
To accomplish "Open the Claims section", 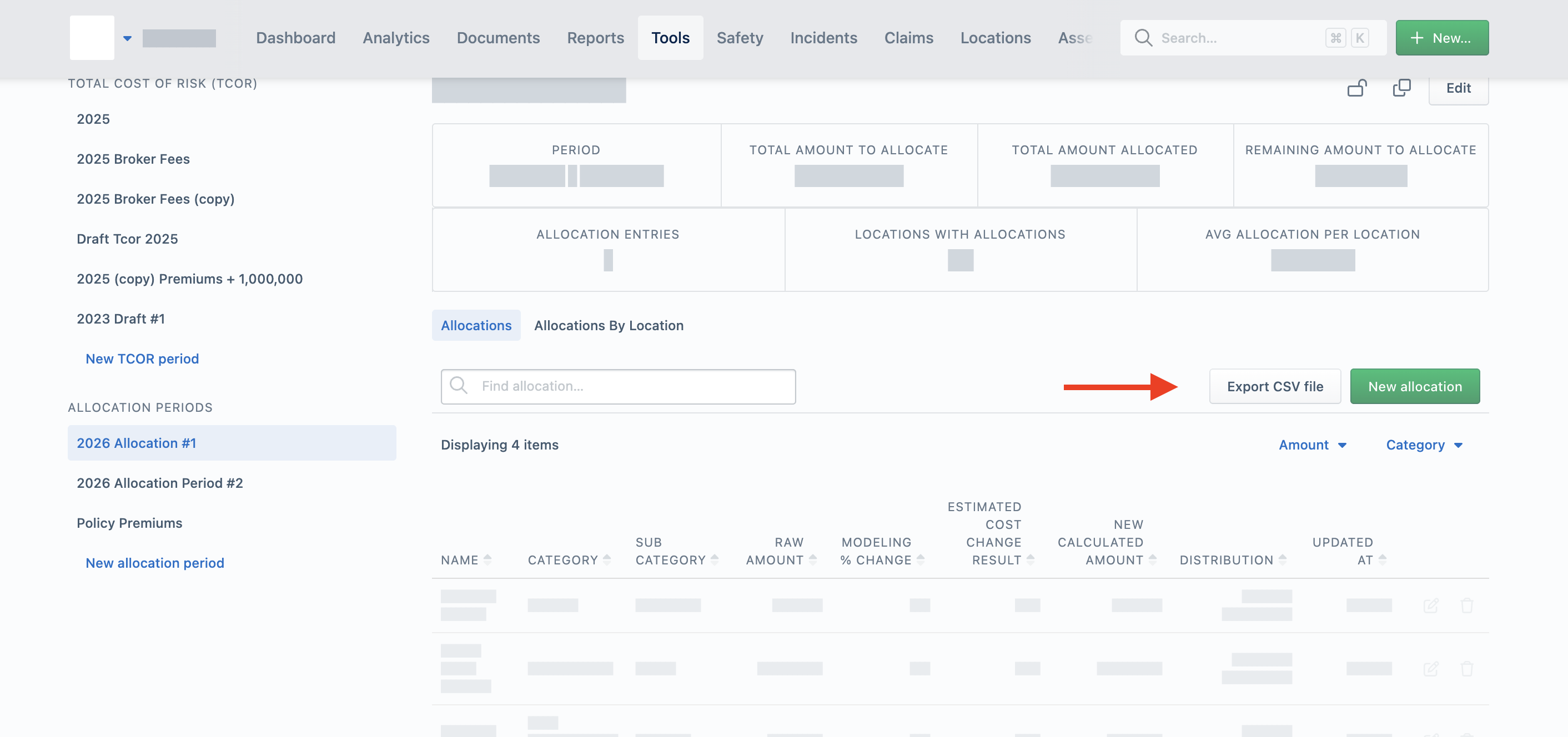I will click(908, 38).
